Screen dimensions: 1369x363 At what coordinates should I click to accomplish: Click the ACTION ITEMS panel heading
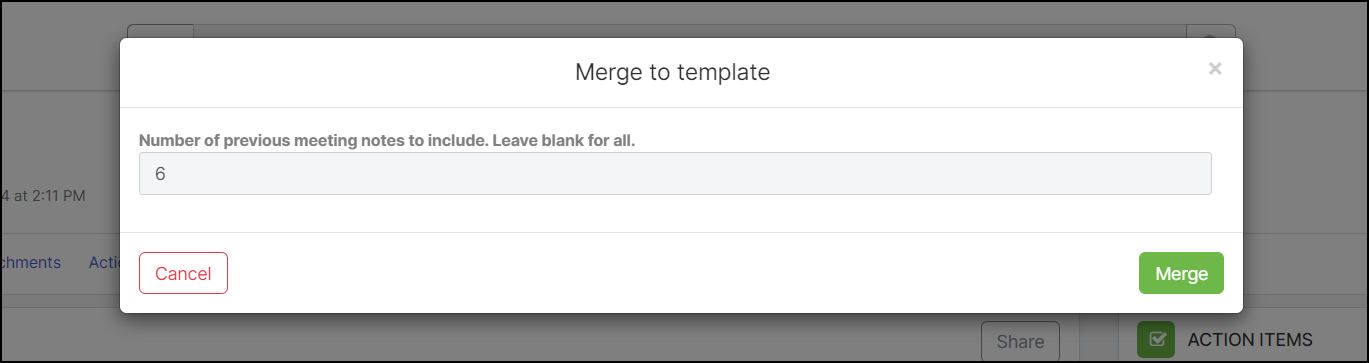coord(1249,340)
